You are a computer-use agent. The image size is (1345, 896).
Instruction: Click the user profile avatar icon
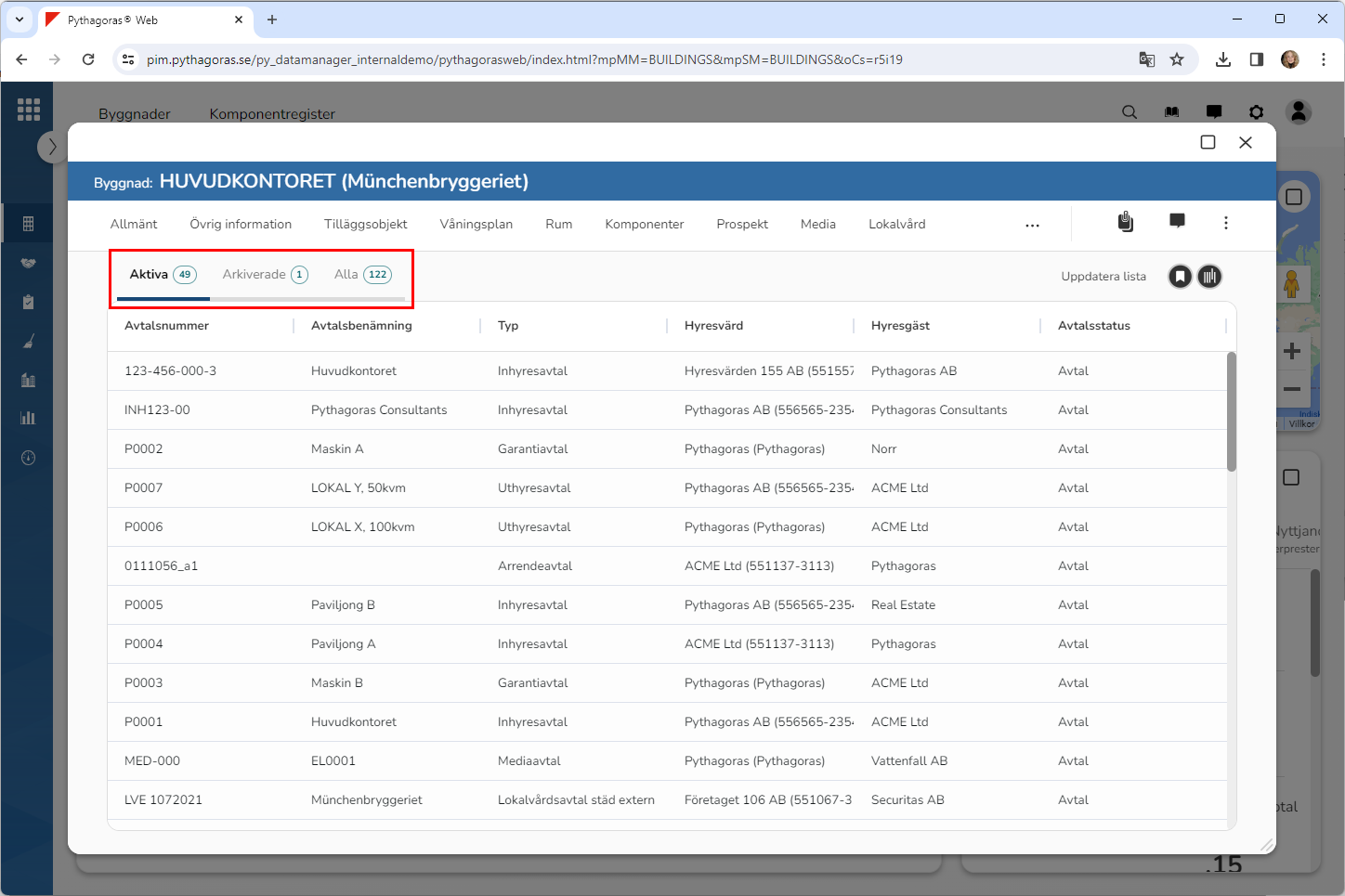(1299, 112)
